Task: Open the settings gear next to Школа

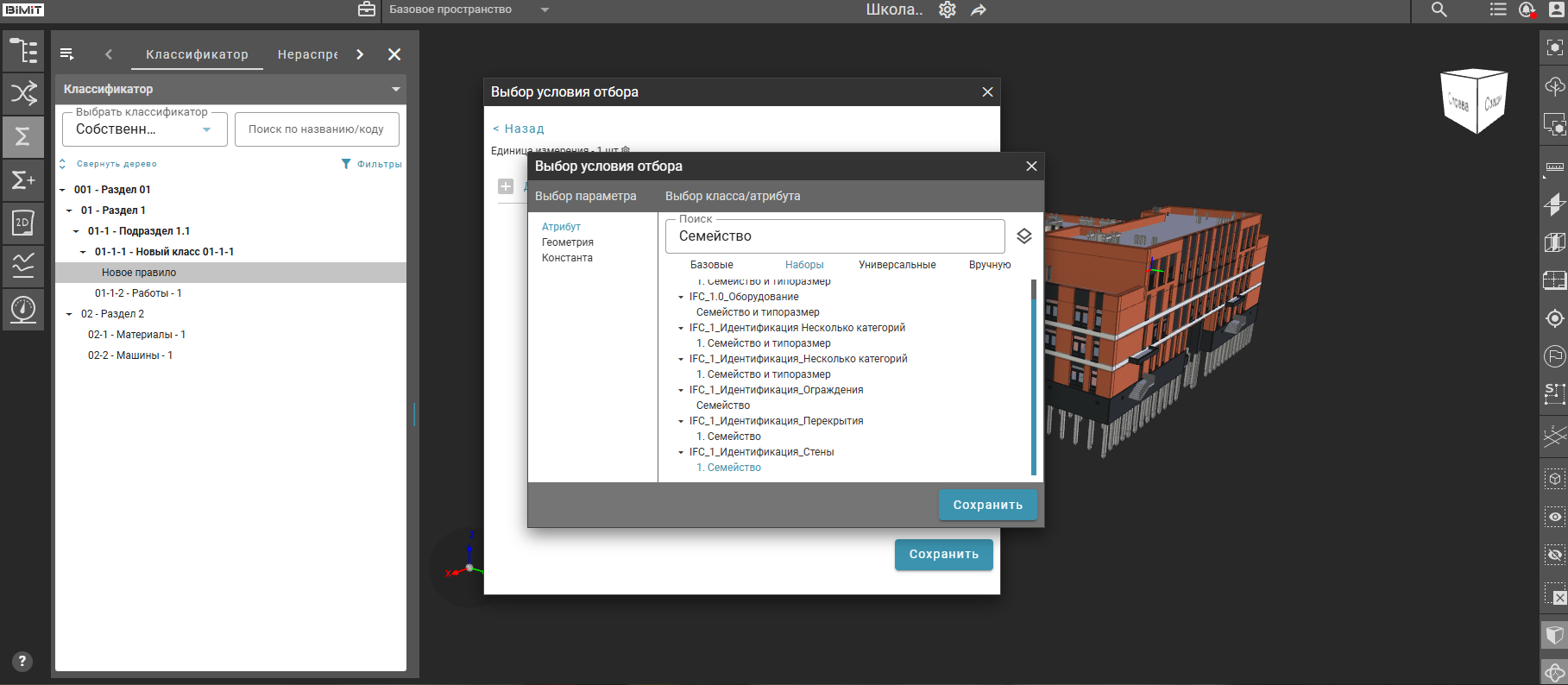Action: click(x=948, y=10)
